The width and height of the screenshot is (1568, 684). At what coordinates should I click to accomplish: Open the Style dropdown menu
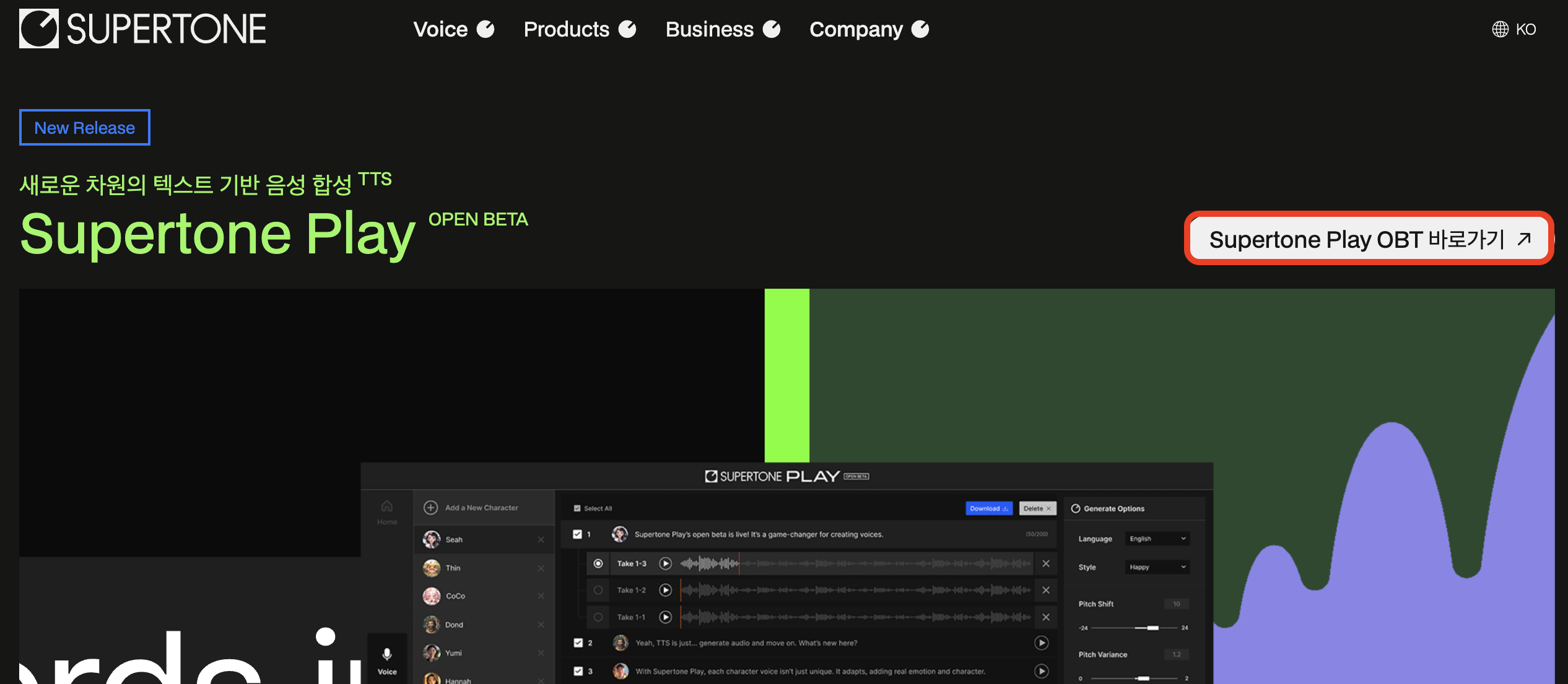click(1155, 566)
